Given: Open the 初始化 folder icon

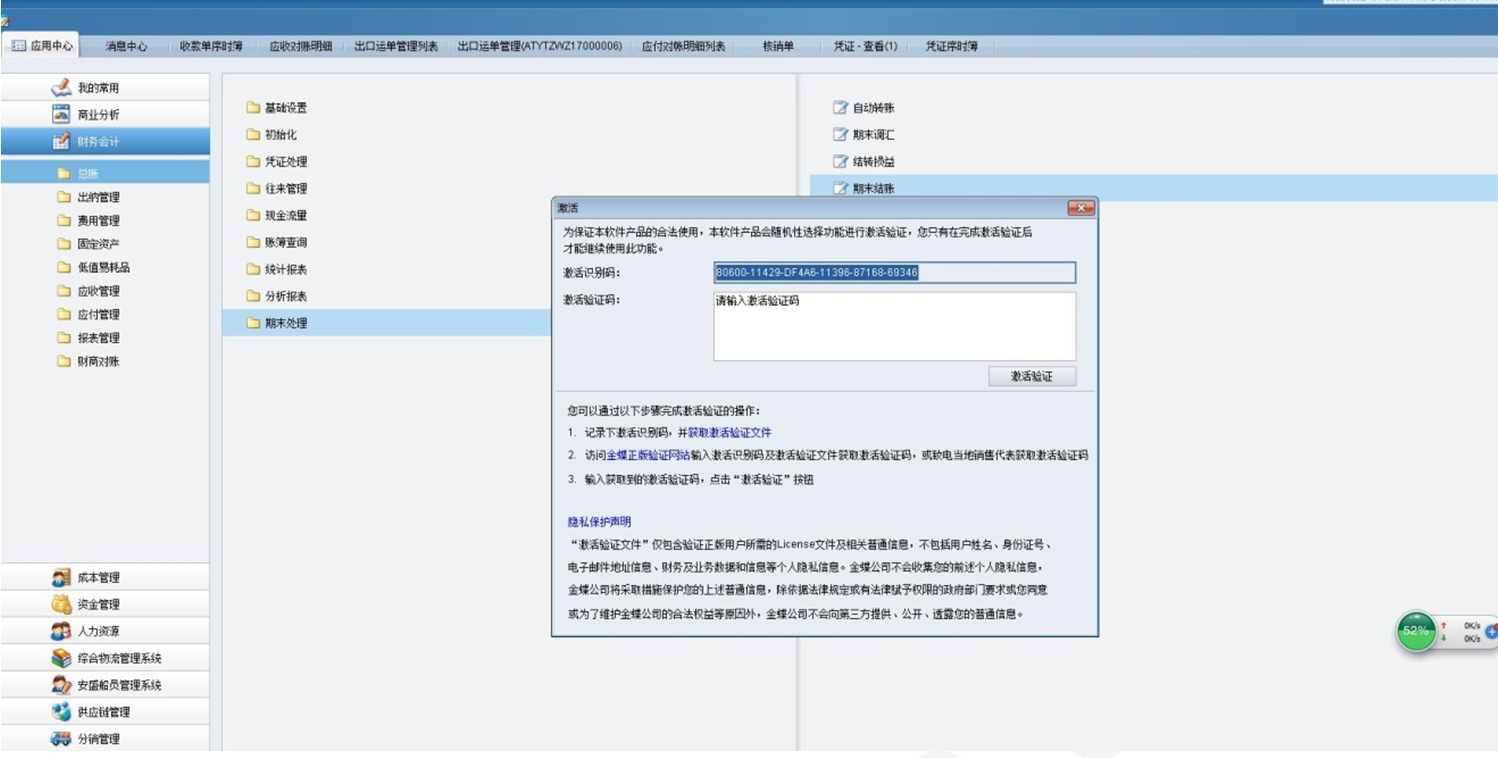Looking at the screenshot, I should [253, 135].
